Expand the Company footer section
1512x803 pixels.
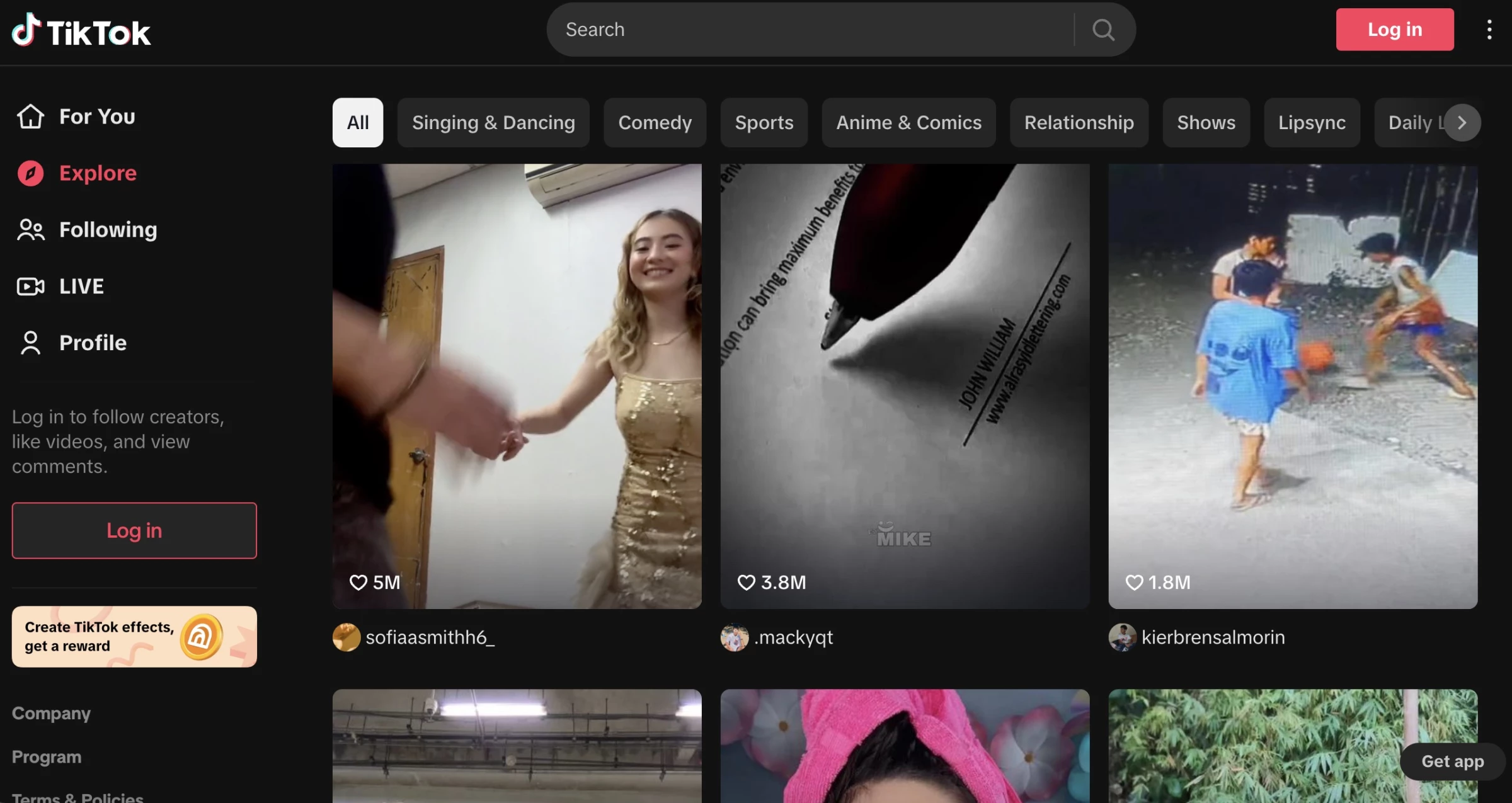click(52, 713)
